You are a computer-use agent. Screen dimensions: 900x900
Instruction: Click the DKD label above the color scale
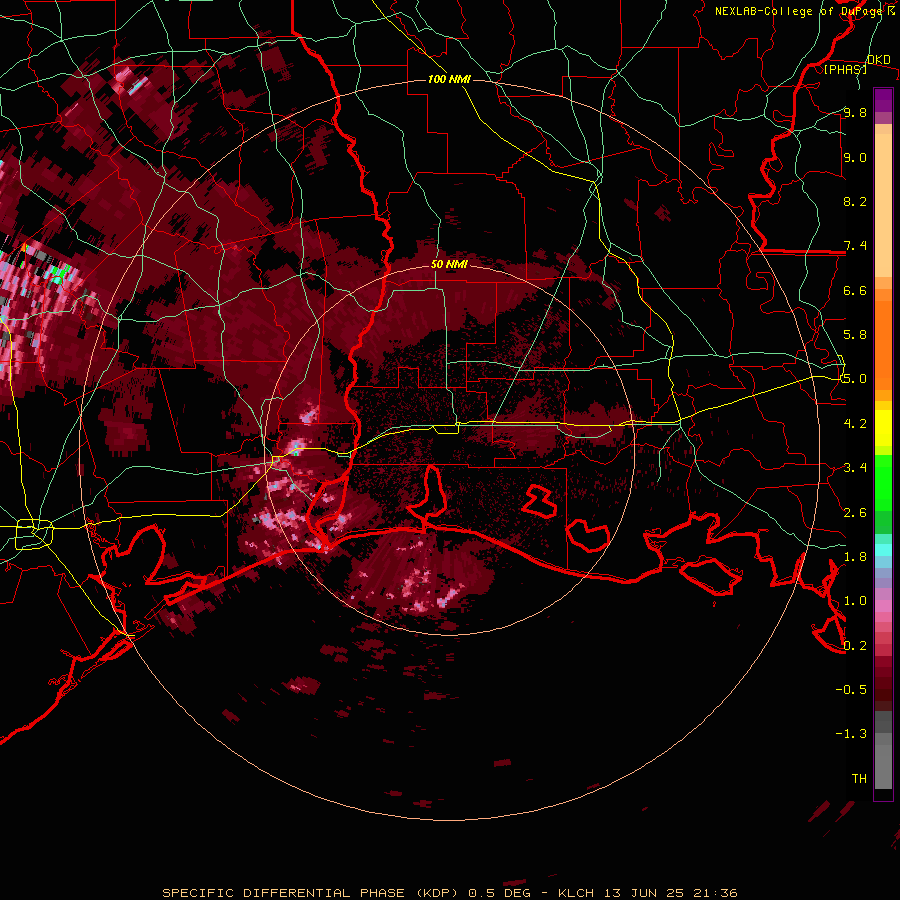point(879,60)
